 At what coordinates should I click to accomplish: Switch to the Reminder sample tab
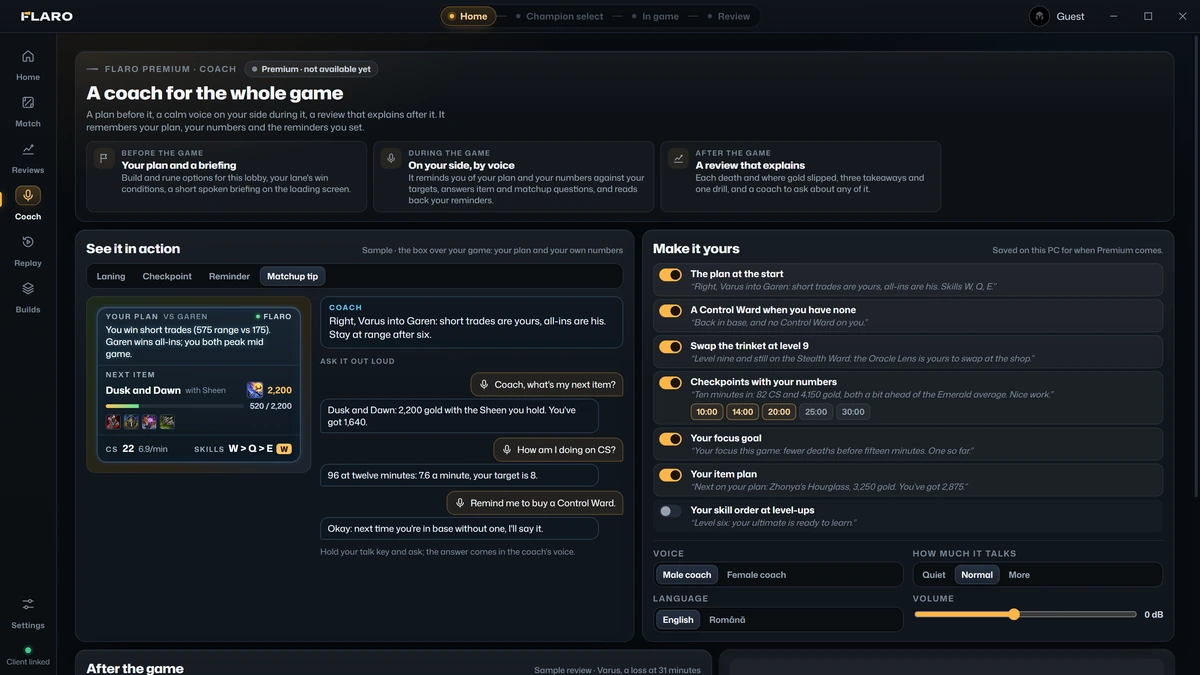(x=229, y=276)
